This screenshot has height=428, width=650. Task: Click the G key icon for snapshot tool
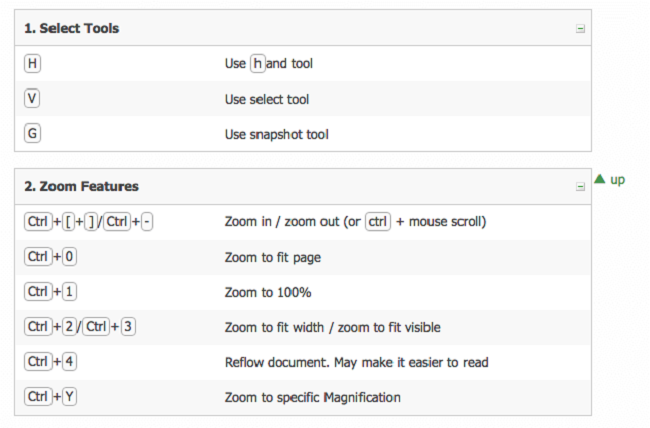coord(32,134)
